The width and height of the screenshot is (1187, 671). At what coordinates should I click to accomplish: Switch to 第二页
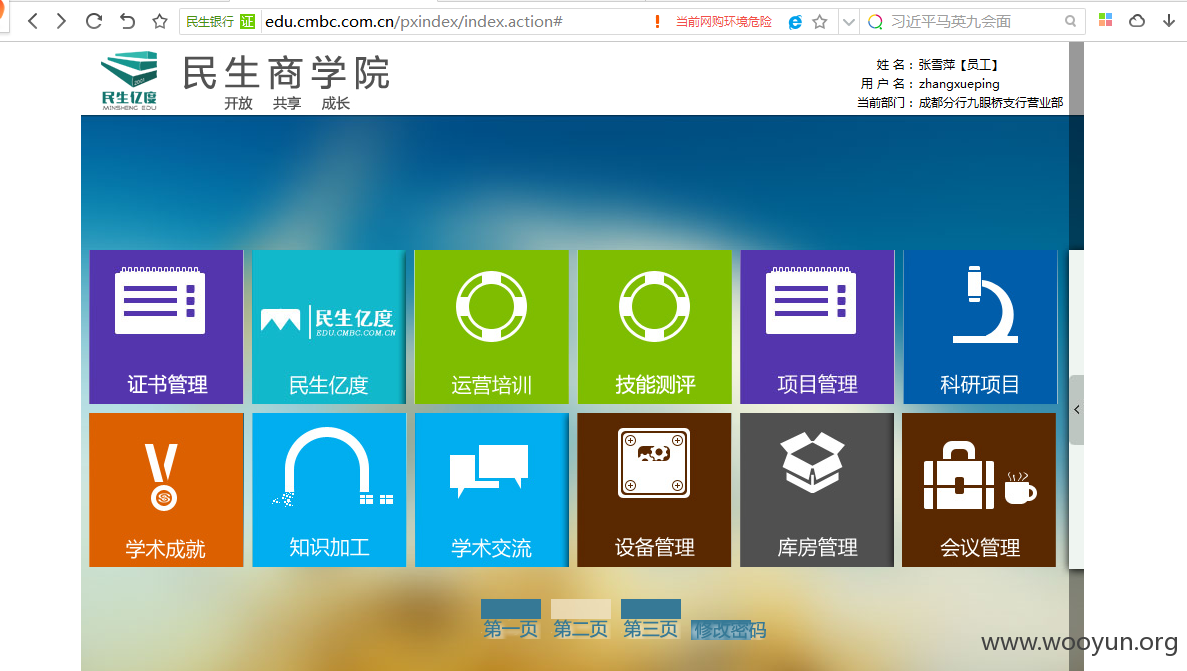(581, 620)
